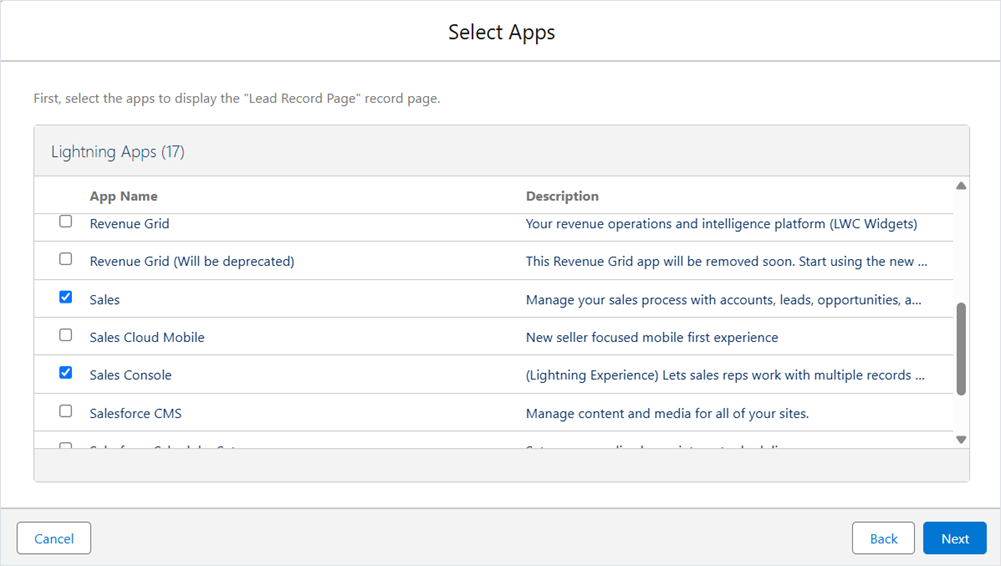Tick the Salesforce CMS checkbox
The width and height of the screenshot is (1001, 566).
coord(66,411)
